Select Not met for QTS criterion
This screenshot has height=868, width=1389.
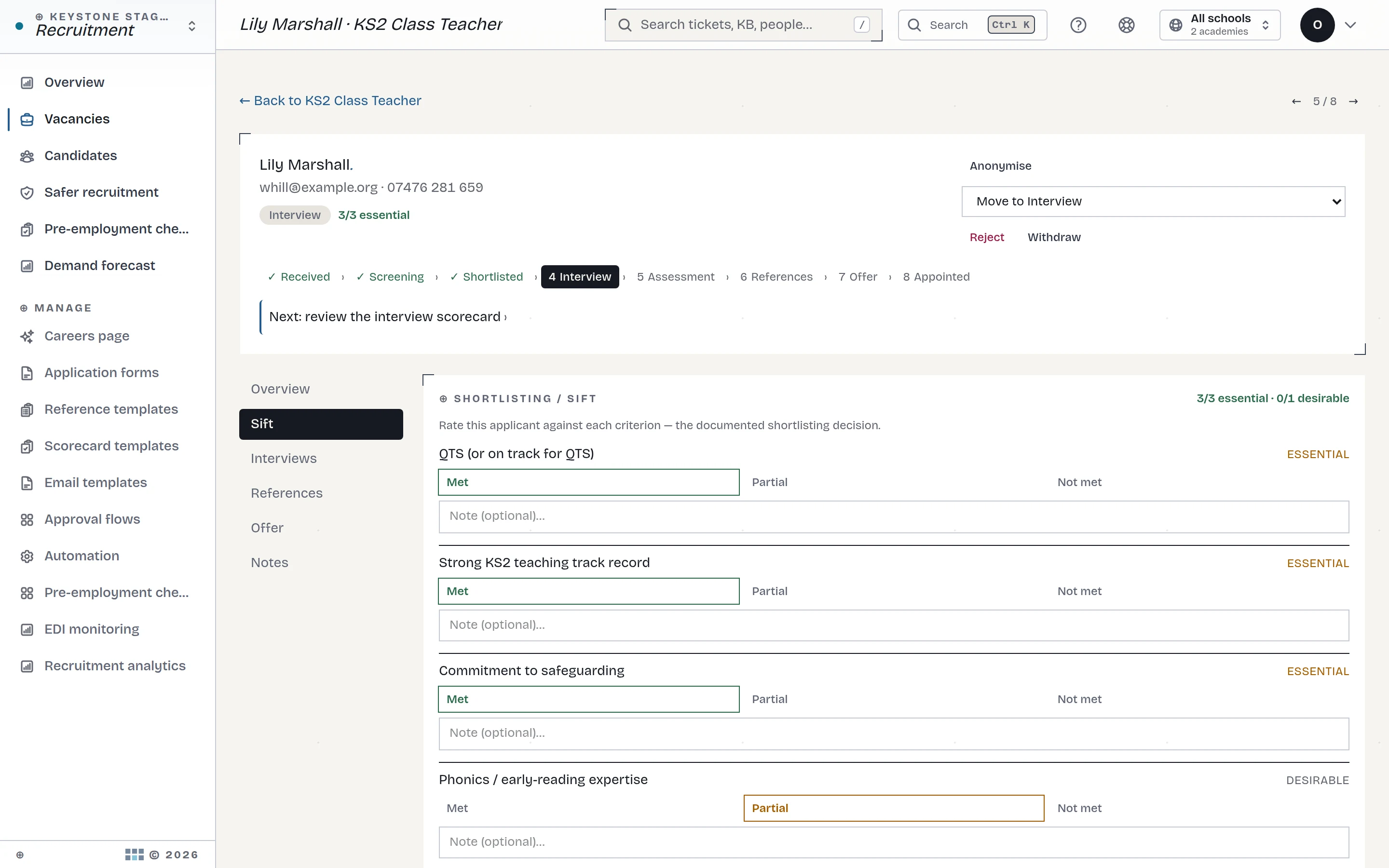coord(1199,482)
